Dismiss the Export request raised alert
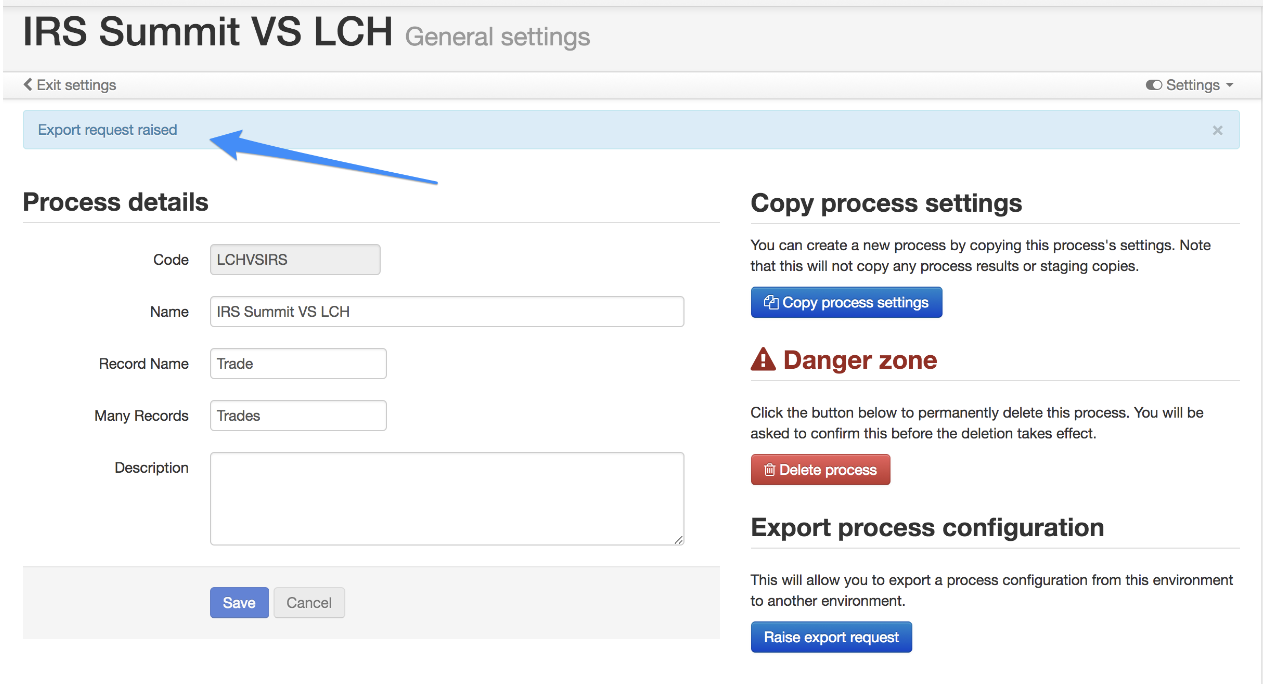This screenshot has width=1272, height=684. pos(1217,130)
